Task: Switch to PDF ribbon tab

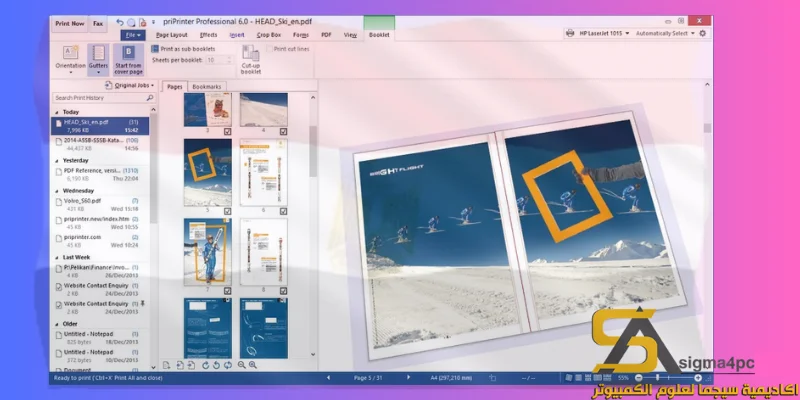Action: (326, 35)
